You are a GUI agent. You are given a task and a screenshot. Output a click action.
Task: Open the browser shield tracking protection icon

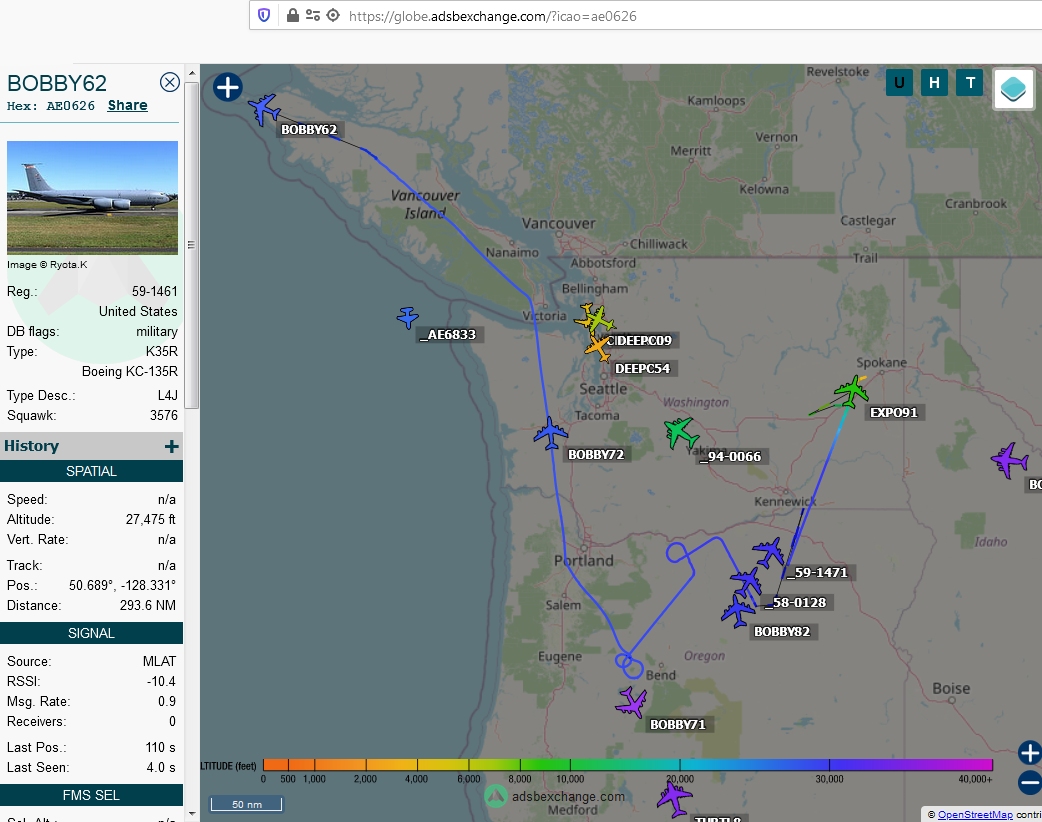264,15
